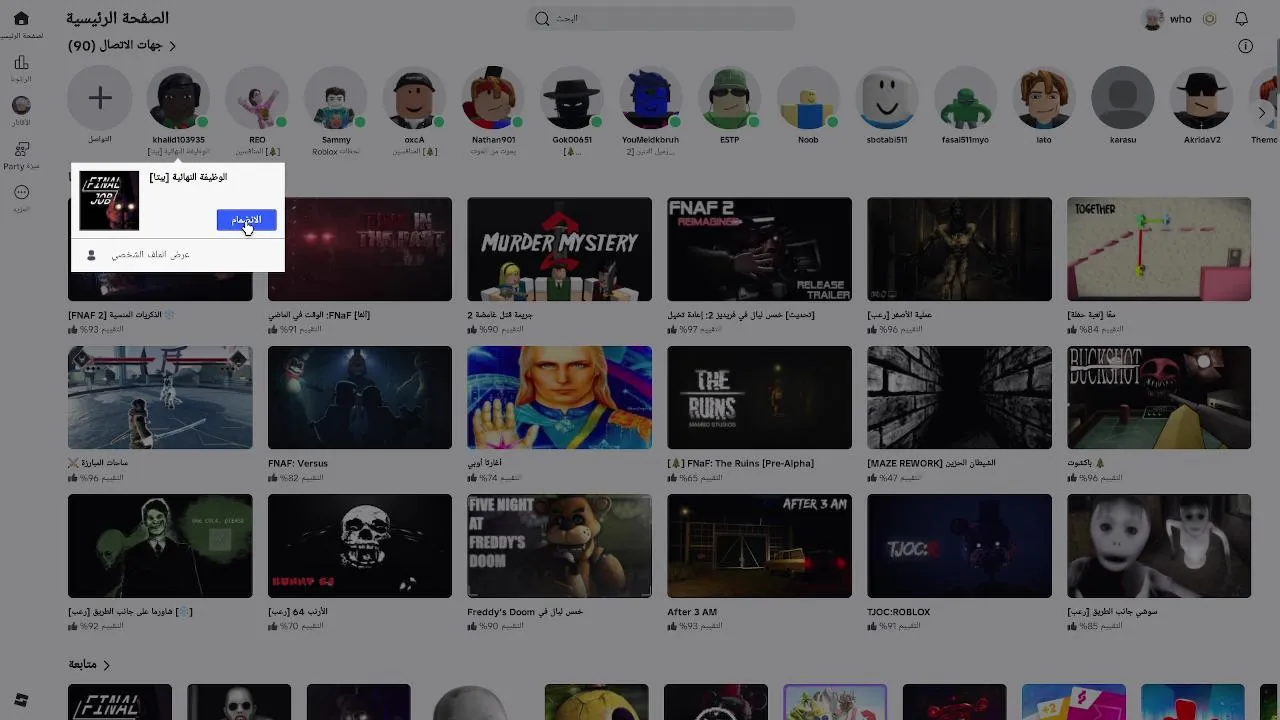Open the Final Job tile under متابعة
The image size is (1280, 720).
(x=120, y=702)
